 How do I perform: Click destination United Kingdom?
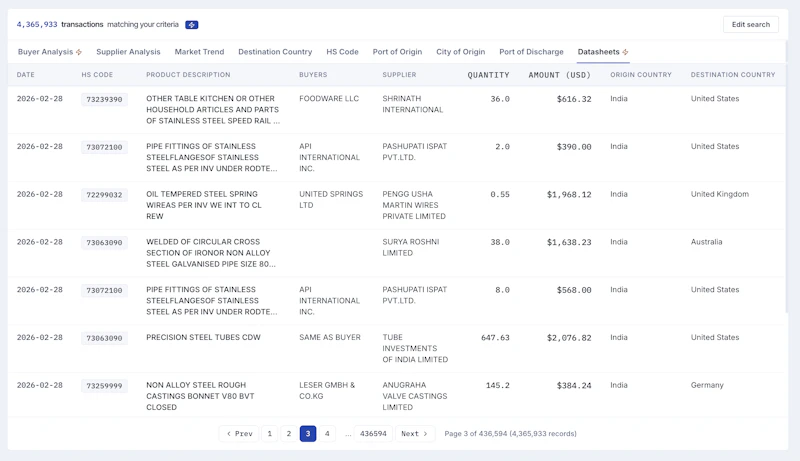point(719,194)
